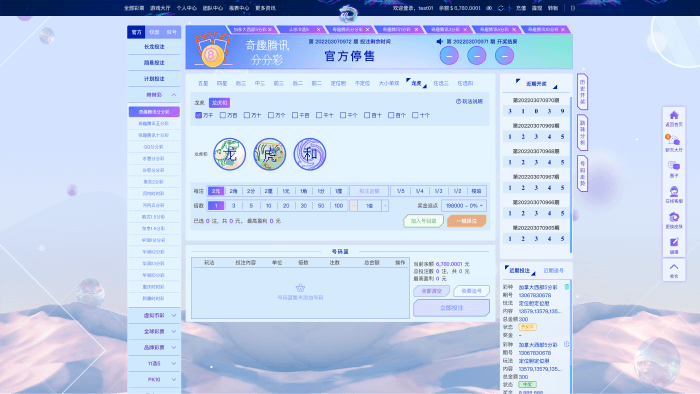The width and height of the screenshot is (700, 394).
Task: Close the 山东11选5 game tab
Action: (x=318, y=29)
